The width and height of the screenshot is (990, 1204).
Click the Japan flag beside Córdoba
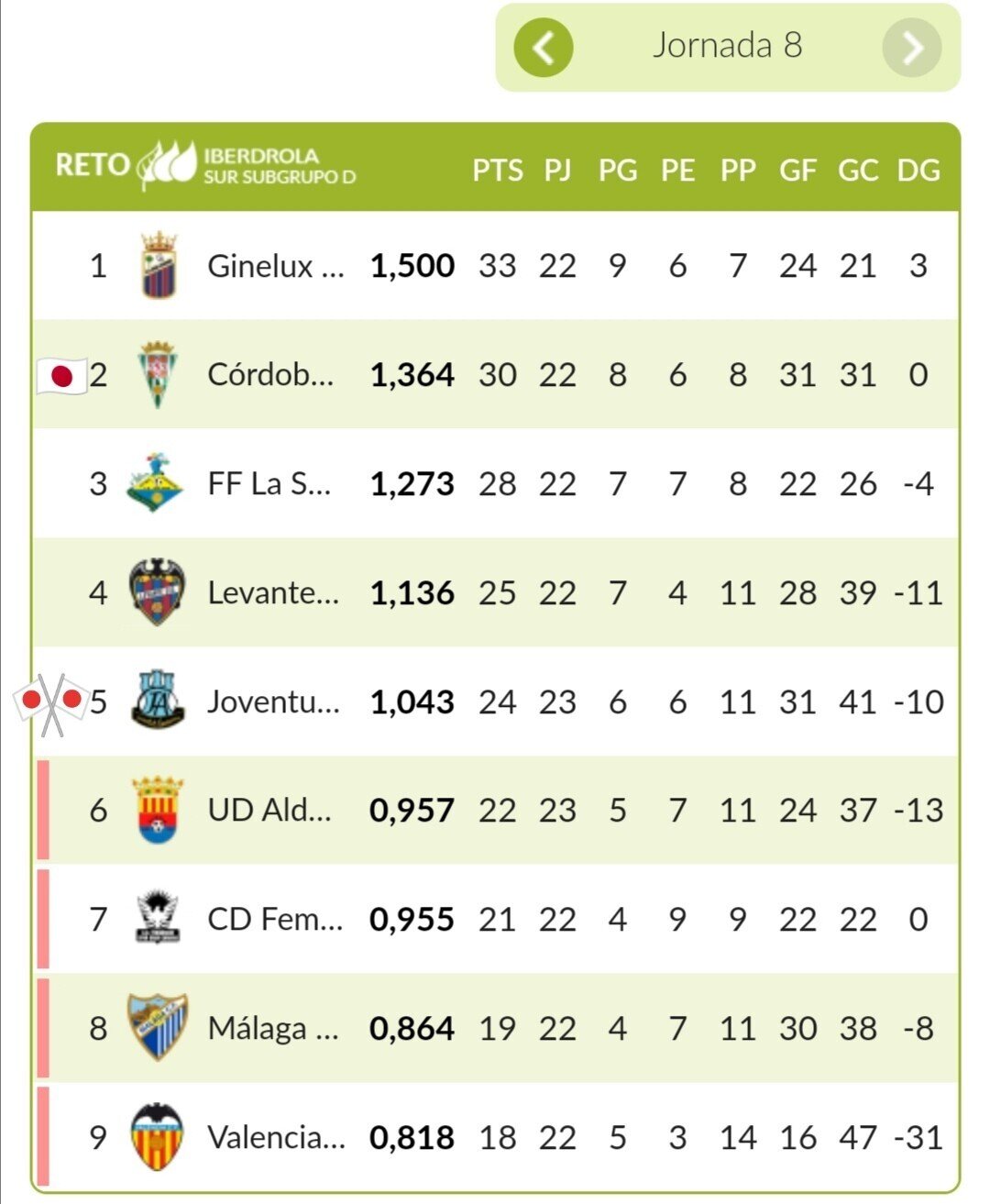(x=62, y=375)
